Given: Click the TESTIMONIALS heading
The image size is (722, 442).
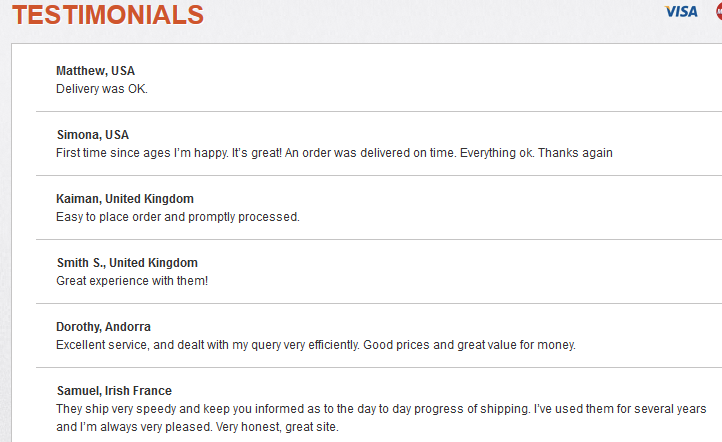Looking at the screenshot, I should click(108, 15).
